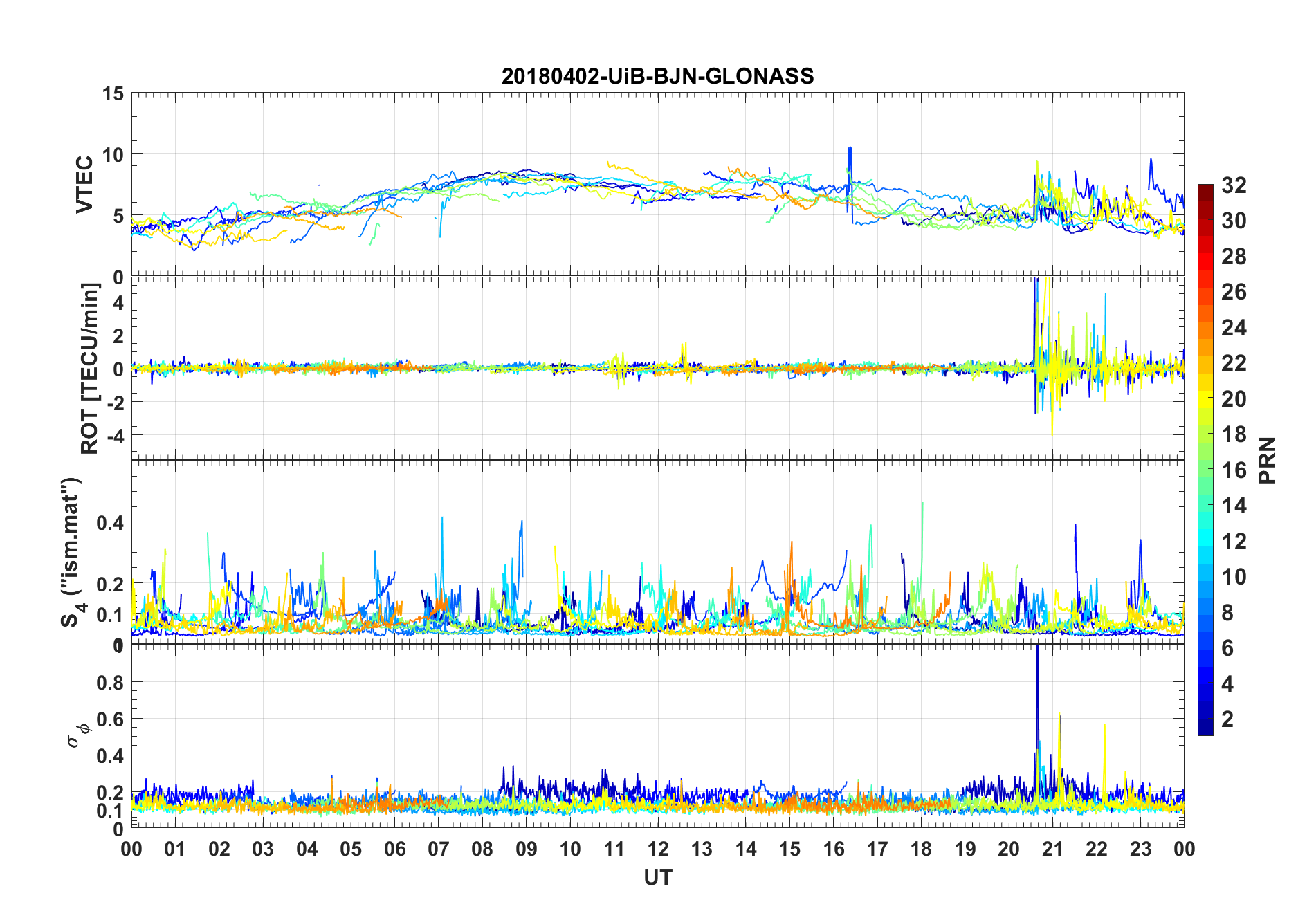Click sigma phi axis tick label 0.8
Screen dimensions: 1316x920
click(x=110, y=682)
